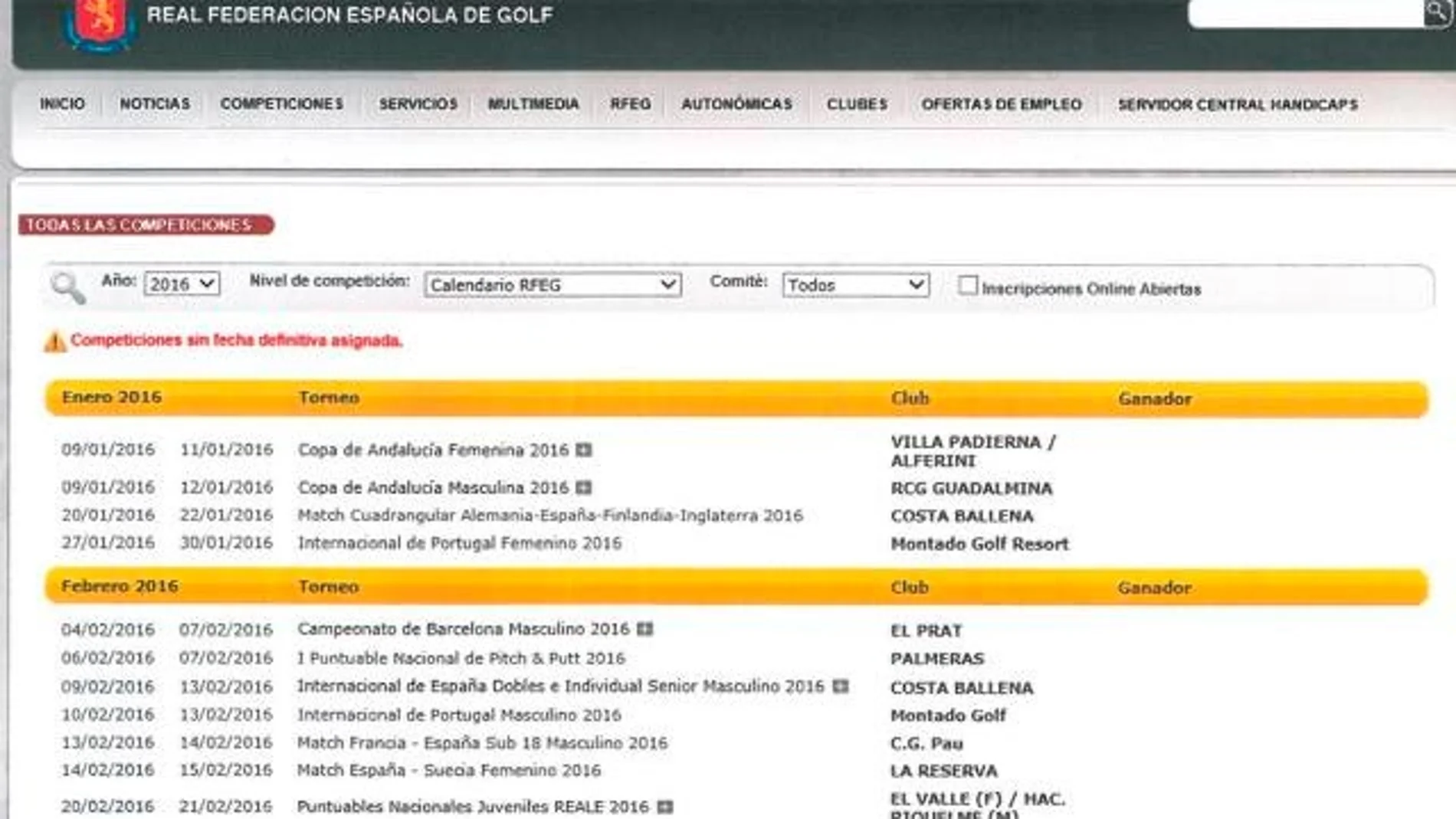The height and width of the screenshot is (819, 1456).
Task: Expand plus icon for Campeonato de Barcelona Masculino
Action: [645, 629]
